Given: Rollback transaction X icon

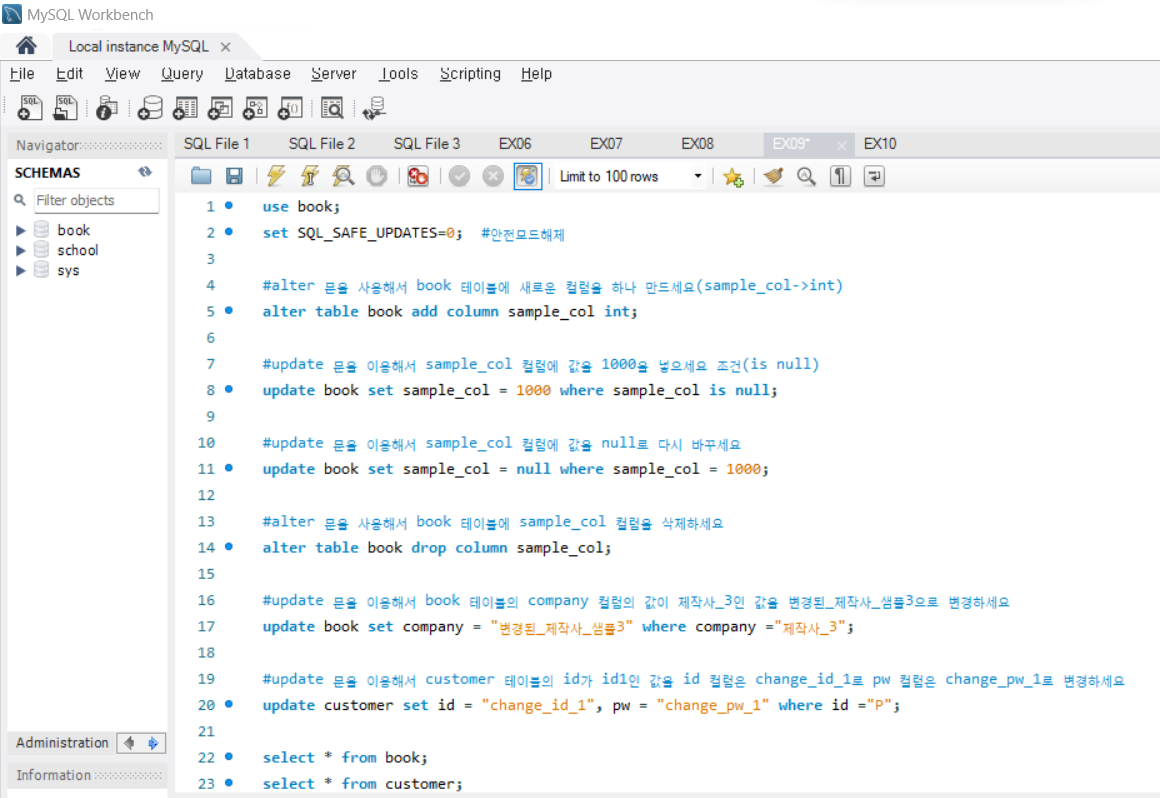Looking at the screenshot, I should point(493,176).
